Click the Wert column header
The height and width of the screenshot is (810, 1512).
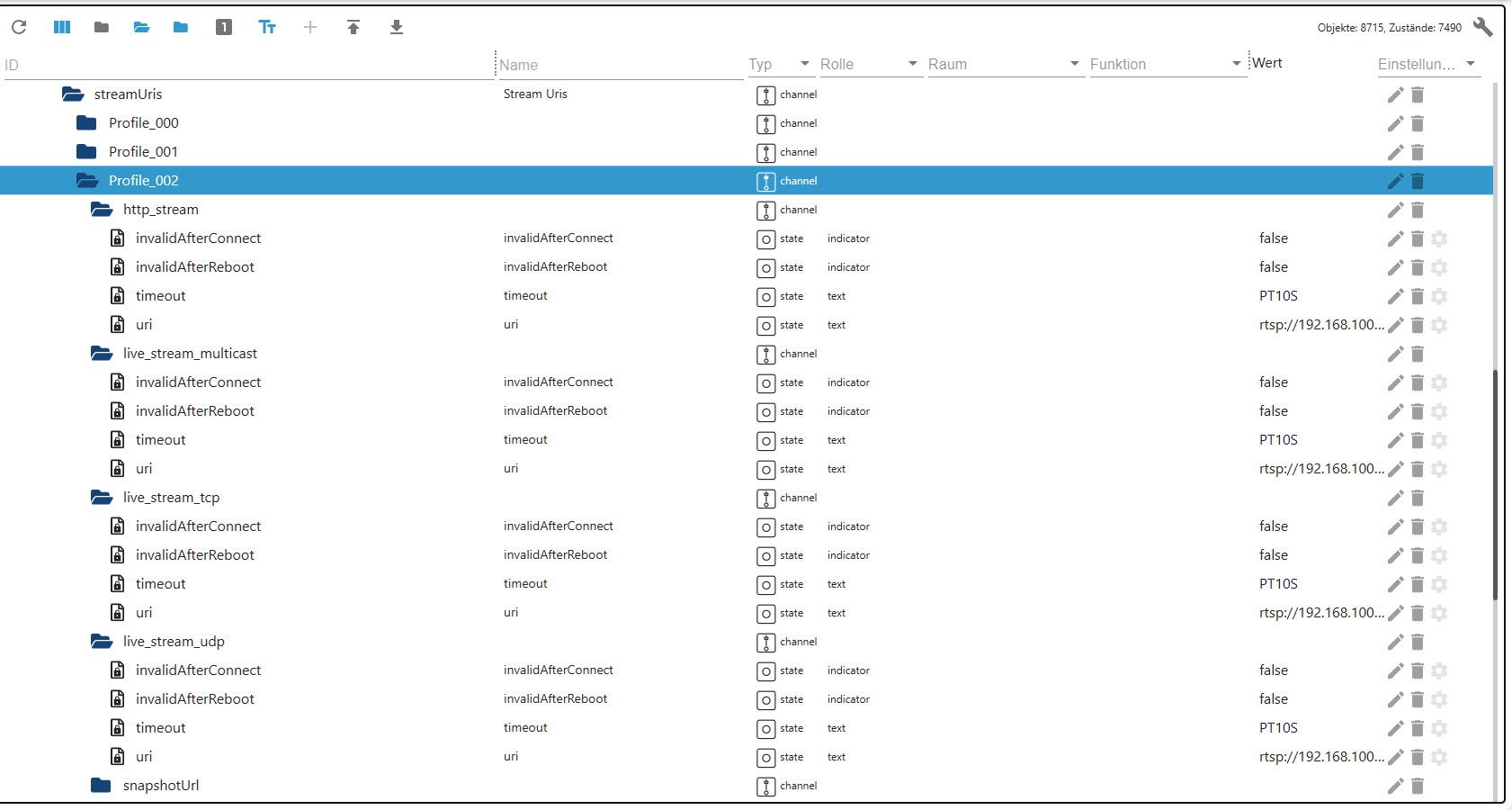coord(1266,63)
